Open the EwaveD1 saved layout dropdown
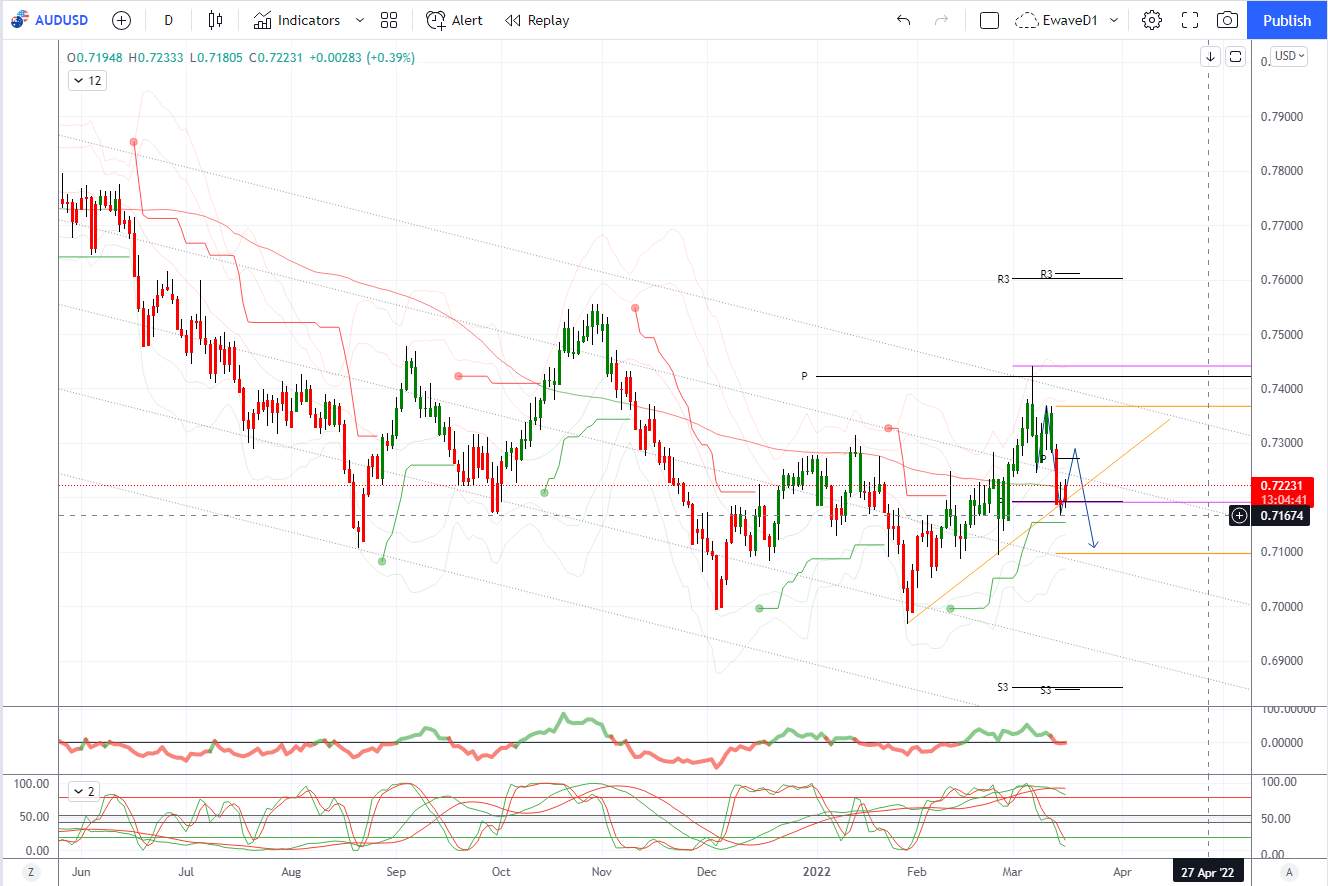Viewport: 1328px width, 886px height. point(1067,20)
